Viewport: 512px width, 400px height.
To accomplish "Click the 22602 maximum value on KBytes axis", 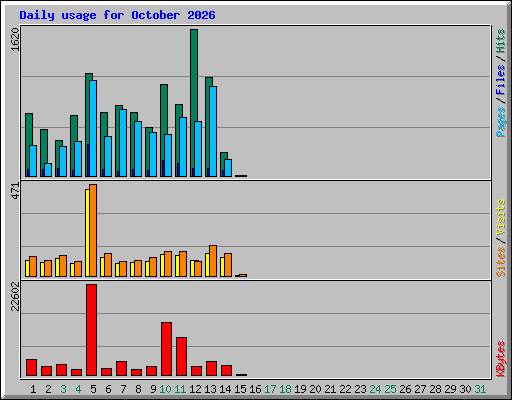I will tap(15, 297).
